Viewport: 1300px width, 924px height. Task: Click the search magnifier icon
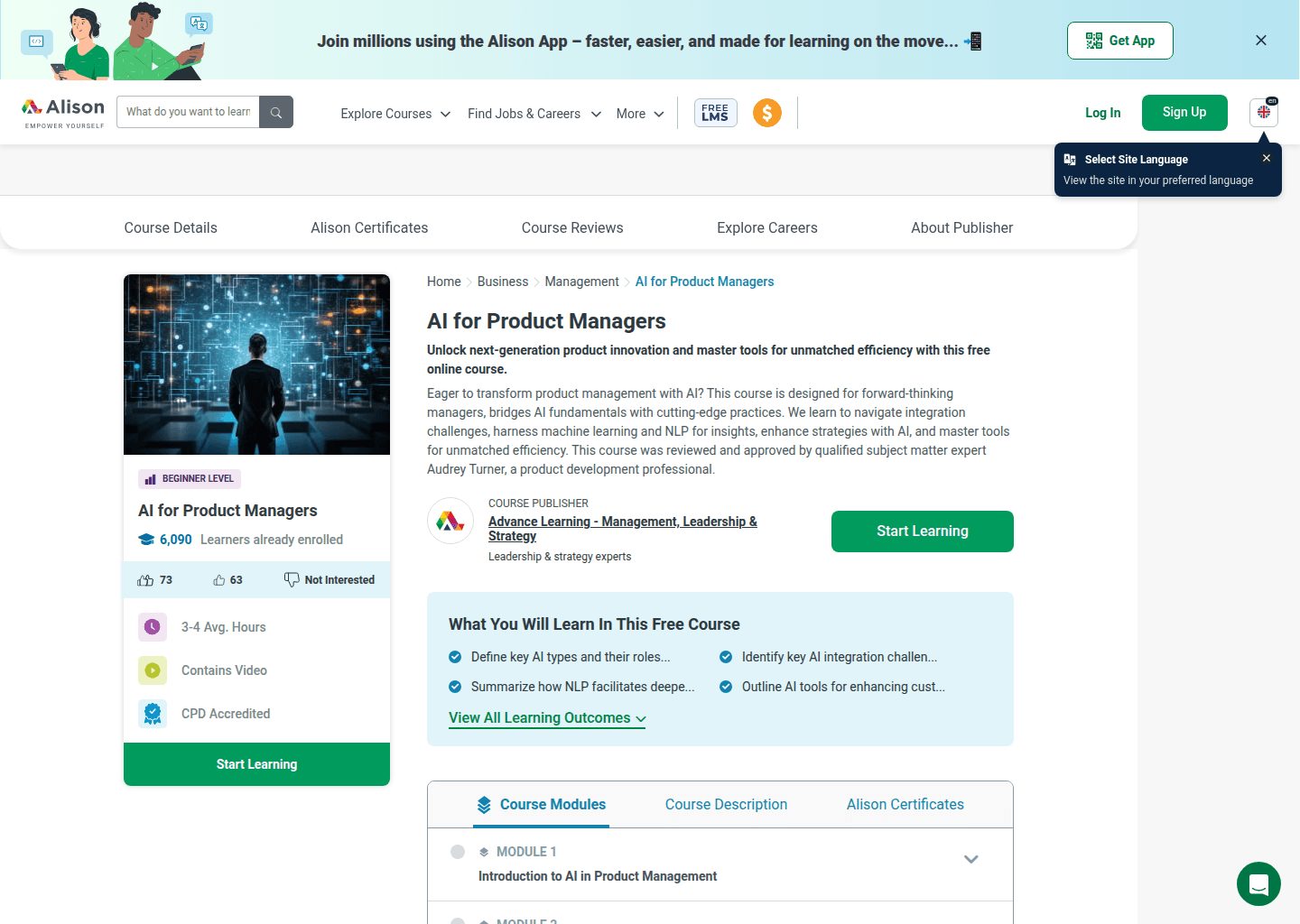point(276,112)
